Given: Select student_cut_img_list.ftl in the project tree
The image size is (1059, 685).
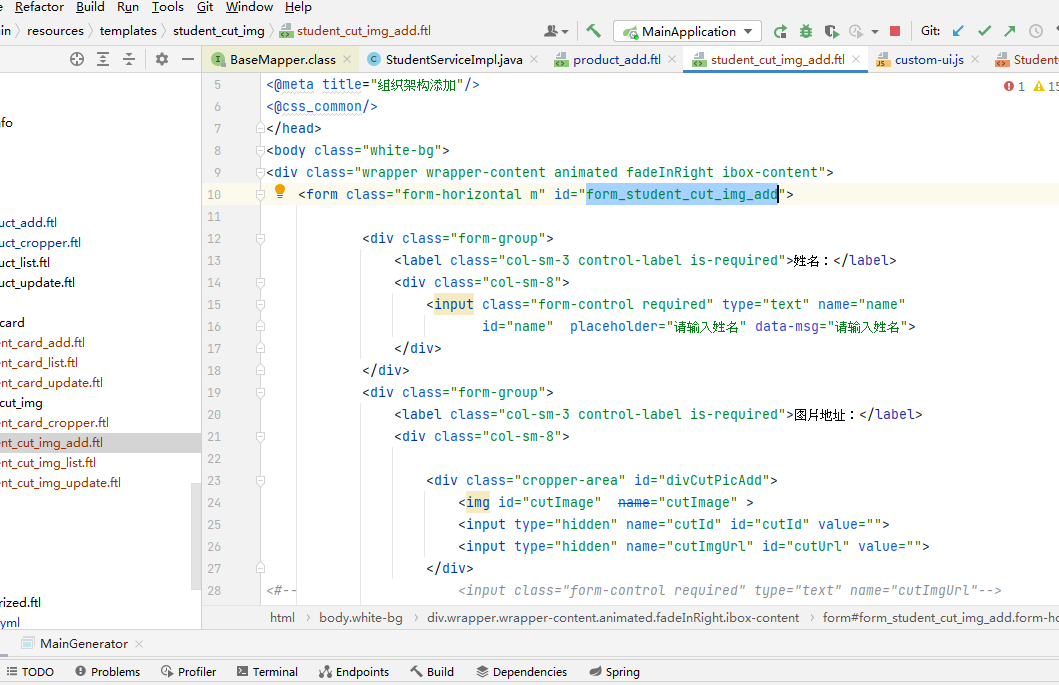Looking at the screenshot, I should coord(47,463).
